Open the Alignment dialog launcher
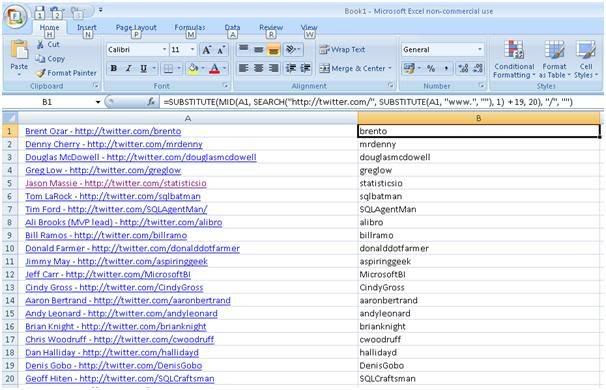 pos(391,85)
